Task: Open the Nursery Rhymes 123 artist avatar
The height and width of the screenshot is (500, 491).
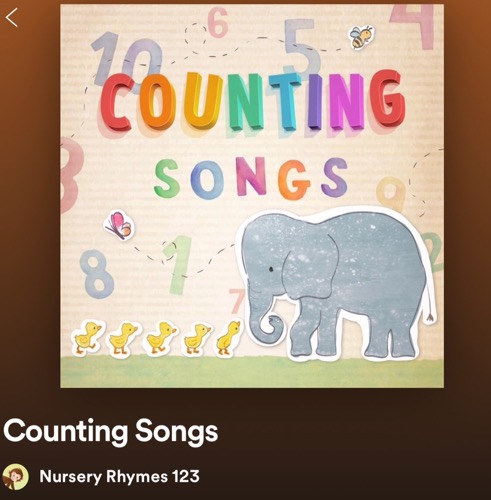Action: 15,477
